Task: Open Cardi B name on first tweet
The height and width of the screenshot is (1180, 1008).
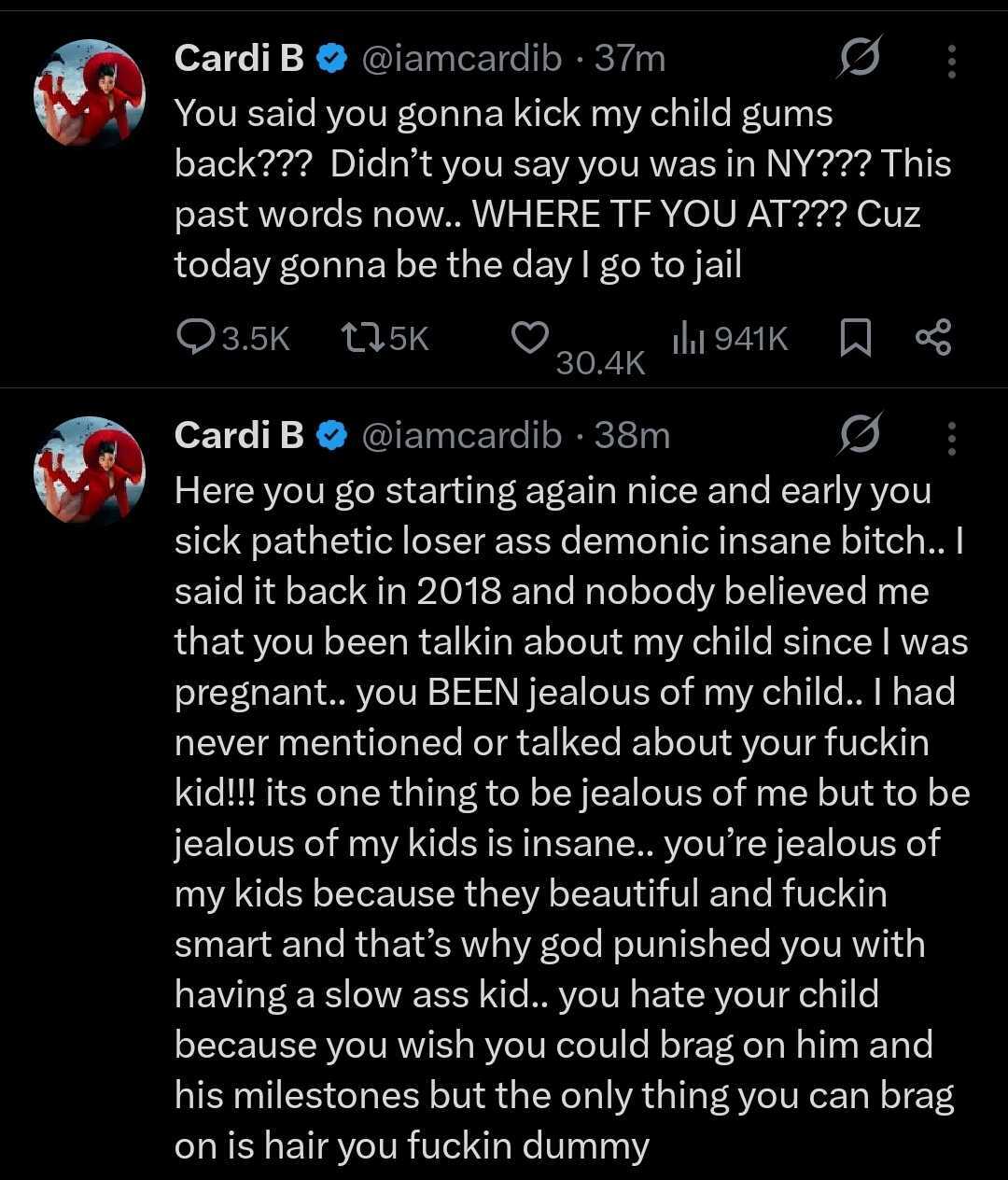Action: tap(239, 59)
